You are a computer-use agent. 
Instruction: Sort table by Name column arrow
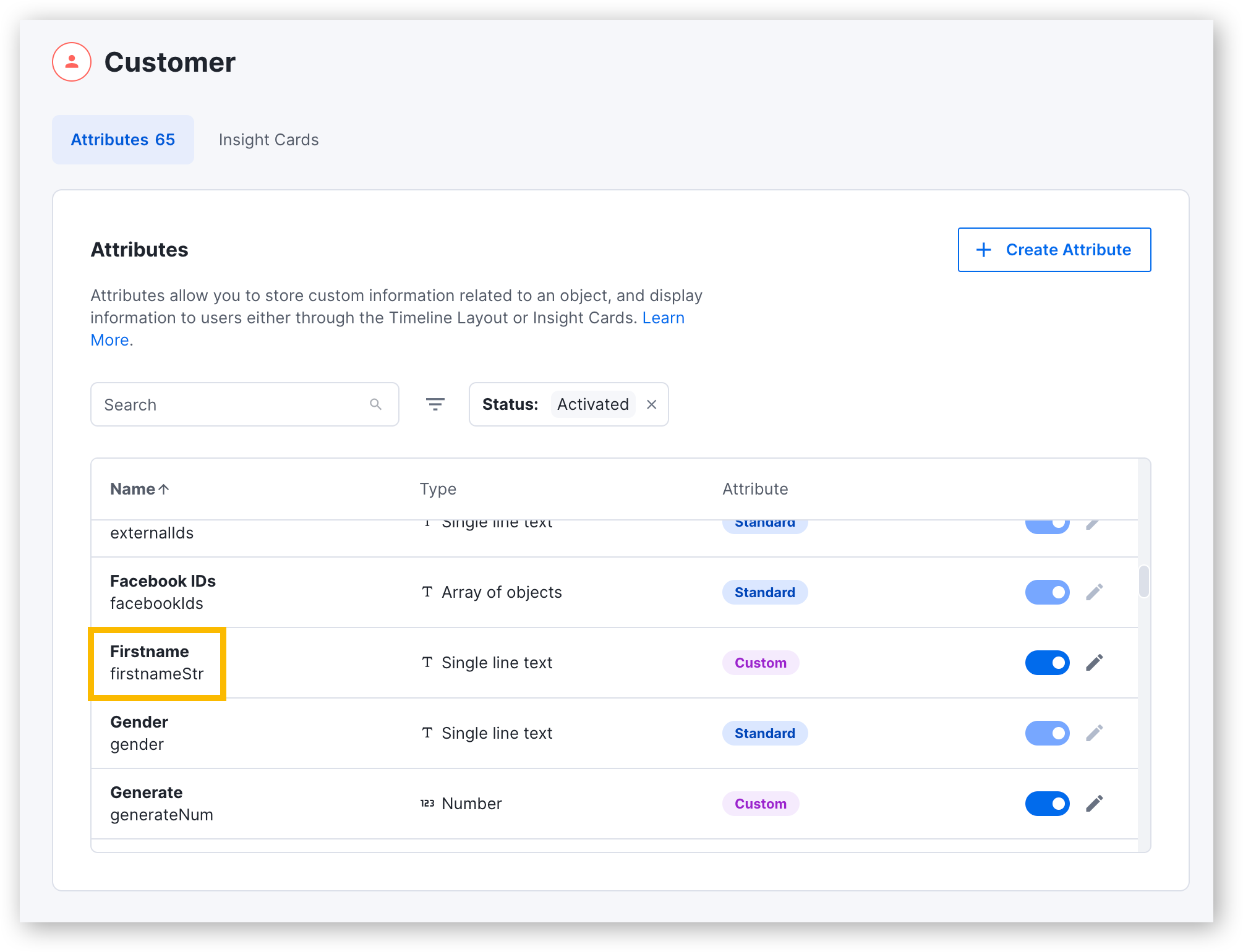click(164, 489)
